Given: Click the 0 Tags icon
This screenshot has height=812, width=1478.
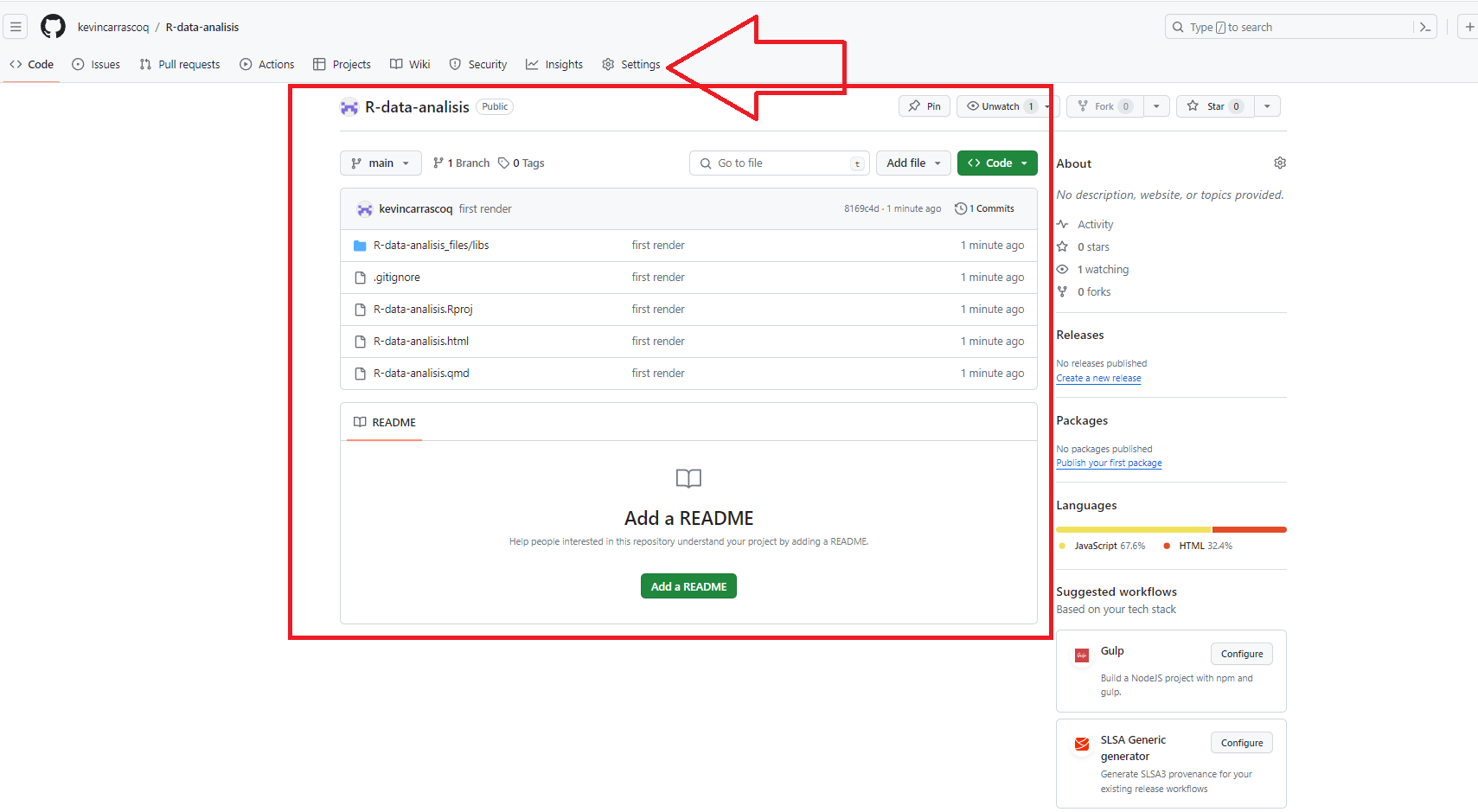Looking at the screenshot, I should click(503, 163).
